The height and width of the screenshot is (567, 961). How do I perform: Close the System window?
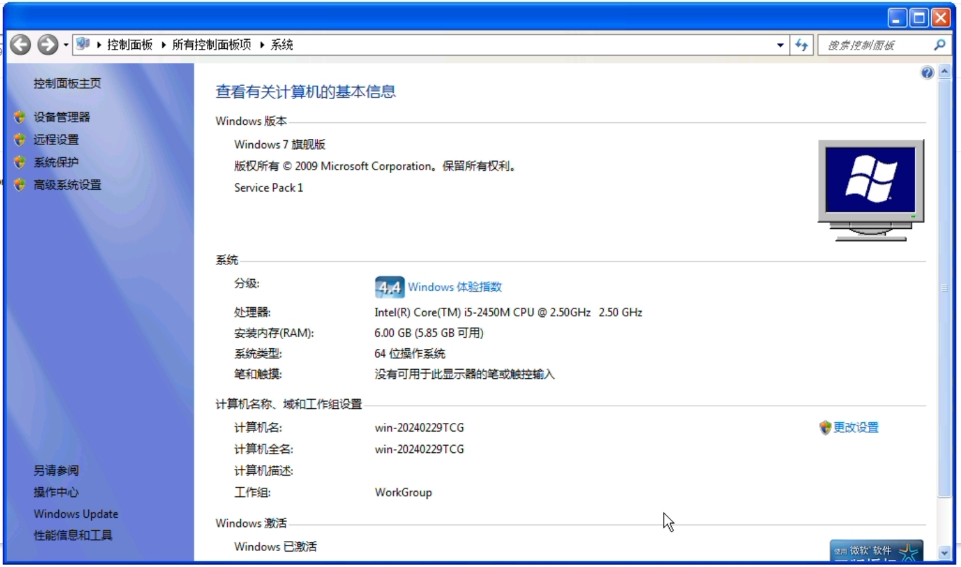pyautogui.click(x=941, y=18)
